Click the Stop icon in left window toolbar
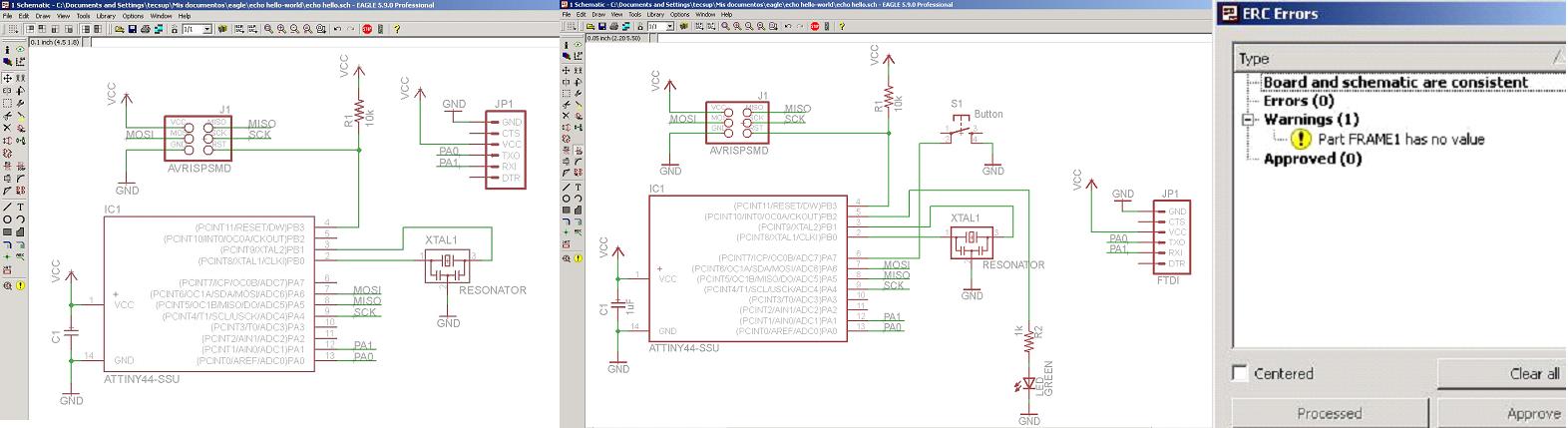Screen dimensions: 1568x428 (367, 29)
